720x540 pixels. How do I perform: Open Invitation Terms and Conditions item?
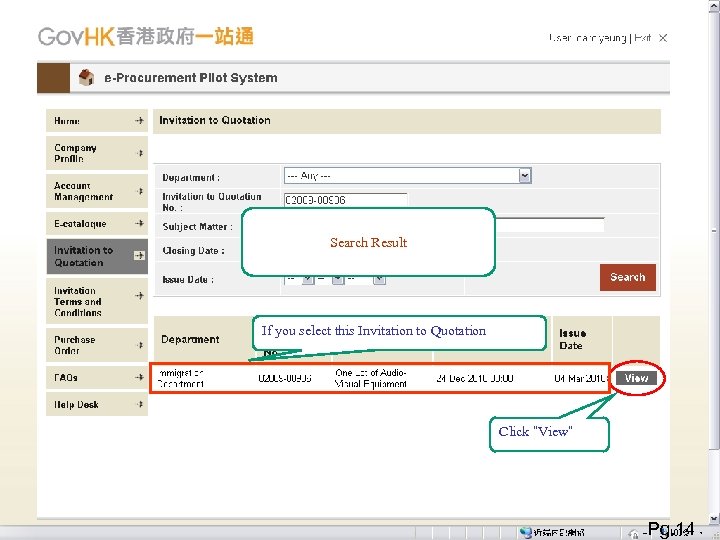tap(97, 301)
